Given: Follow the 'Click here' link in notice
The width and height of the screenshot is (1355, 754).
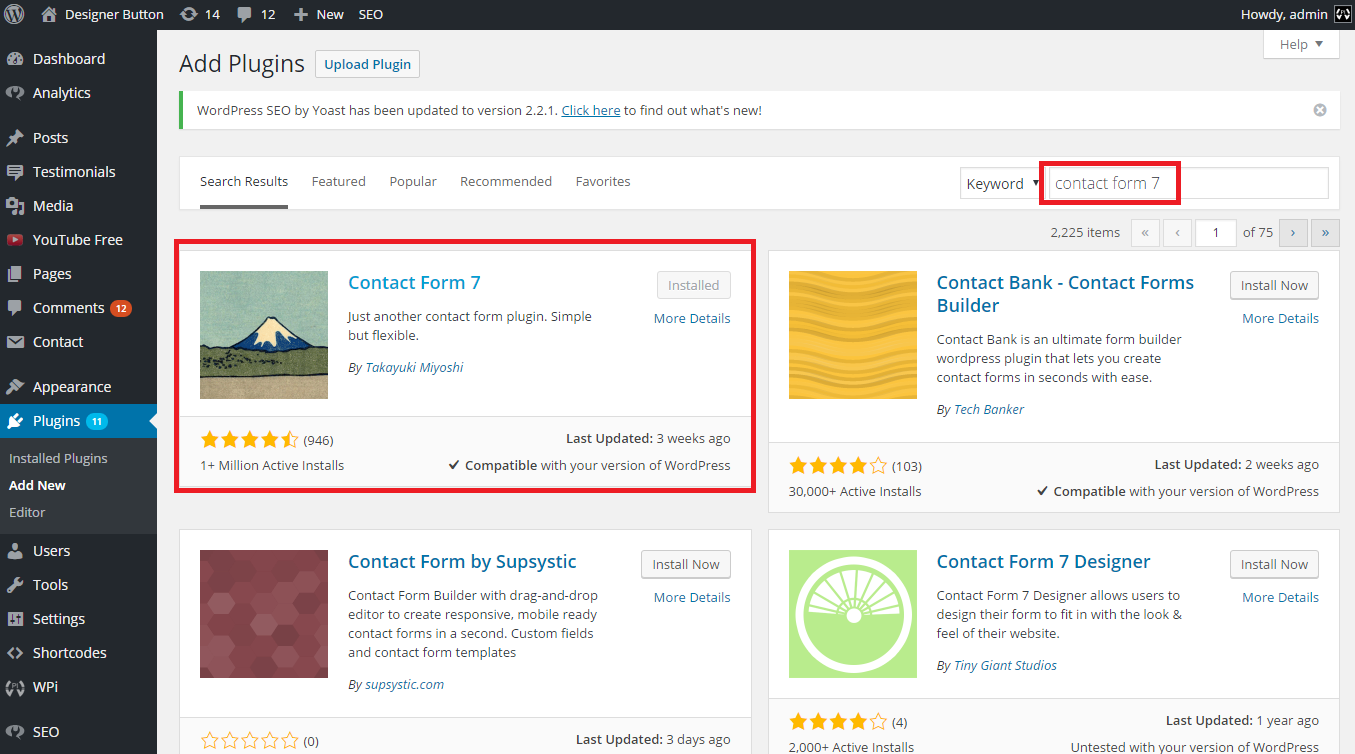Looking at the screenshot, I should pyautogui.click(x=591, y=110).
